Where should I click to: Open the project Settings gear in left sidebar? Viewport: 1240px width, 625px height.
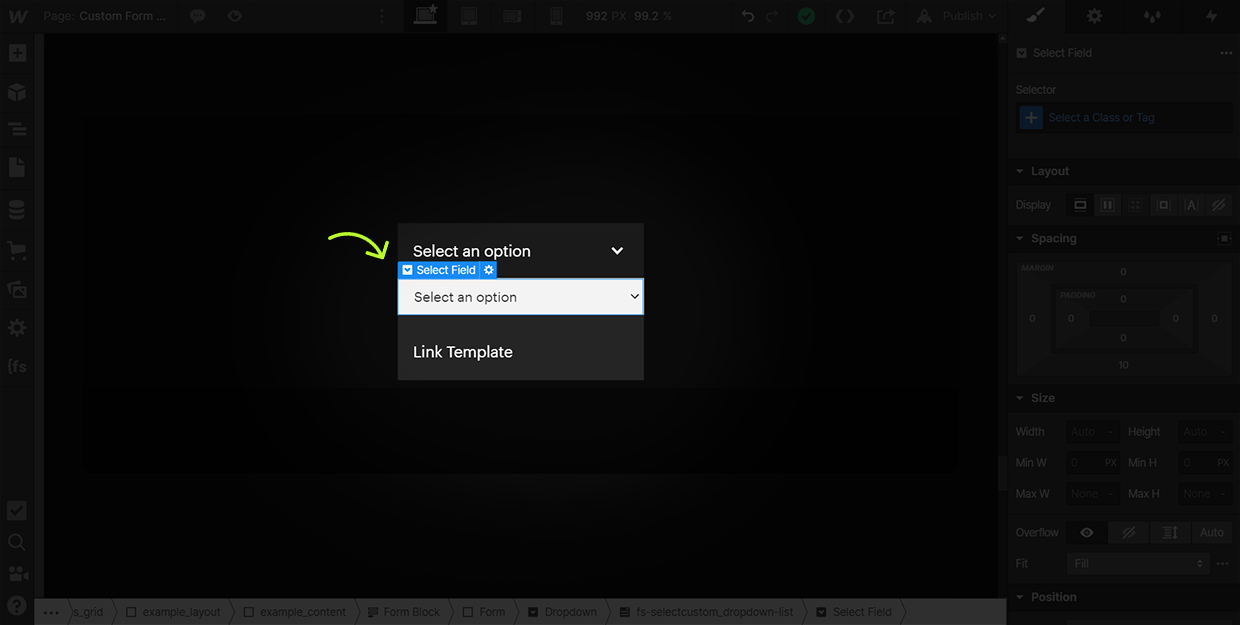tap(17, 328)
